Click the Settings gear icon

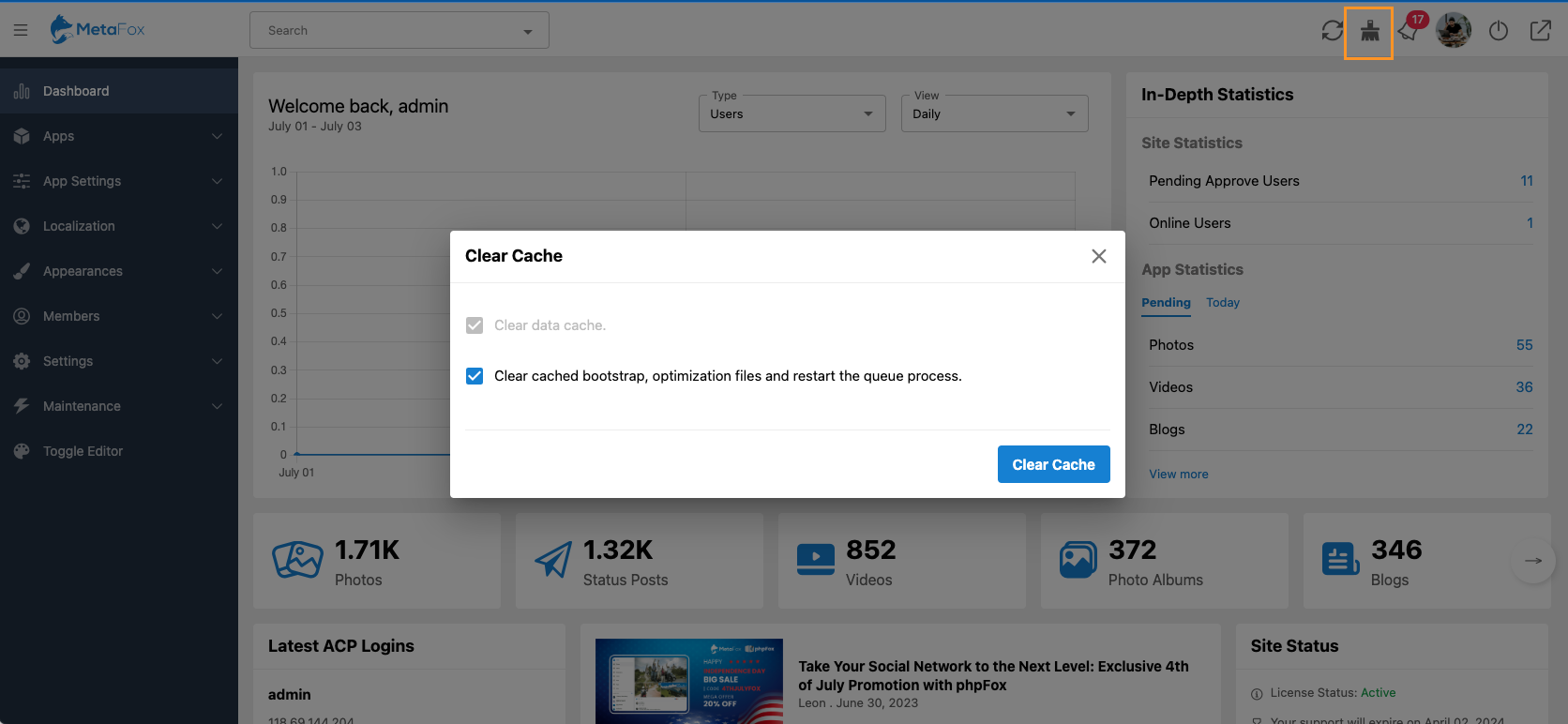tap(22, 361)
